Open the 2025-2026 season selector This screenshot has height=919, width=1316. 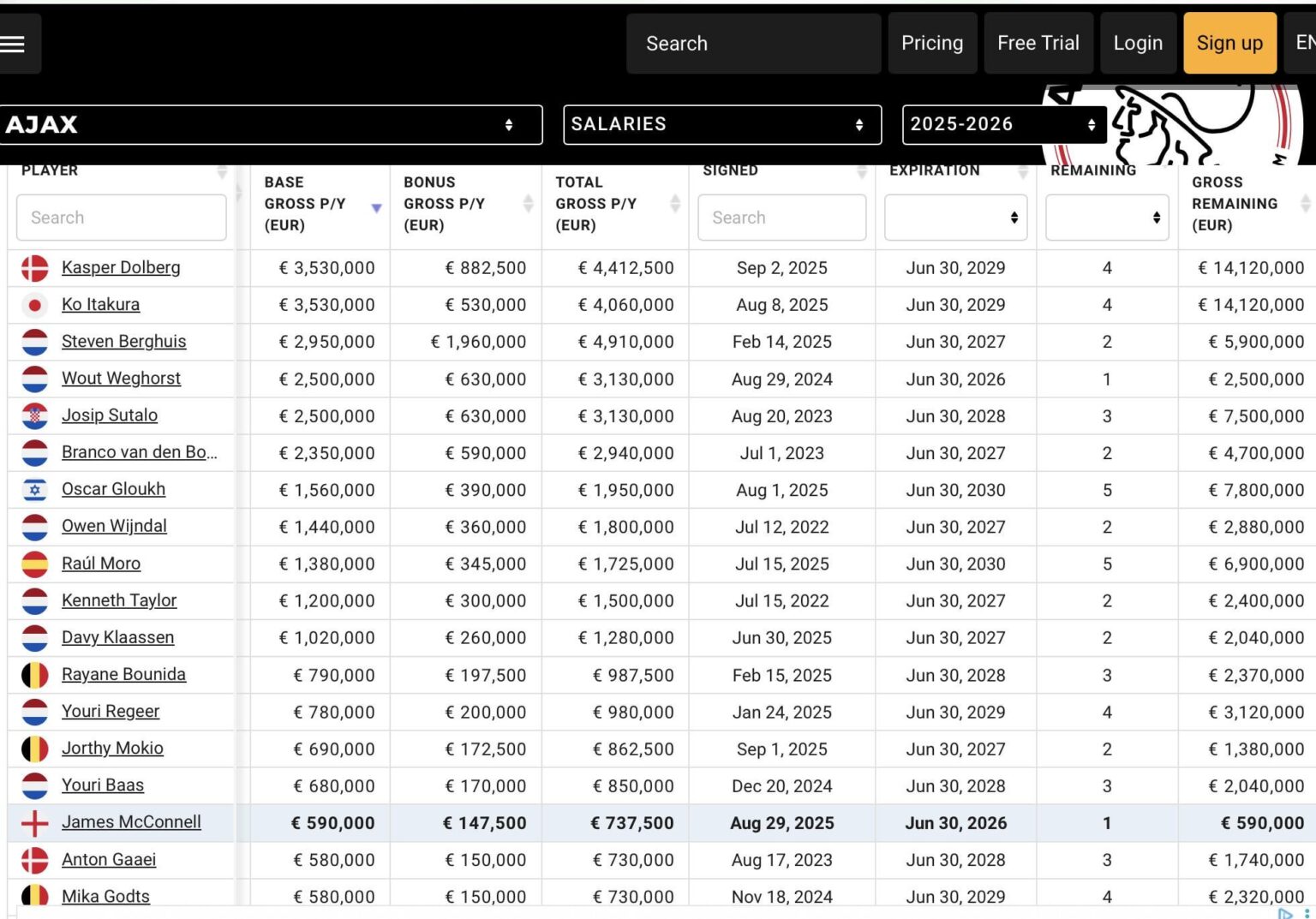(1003, 124)
